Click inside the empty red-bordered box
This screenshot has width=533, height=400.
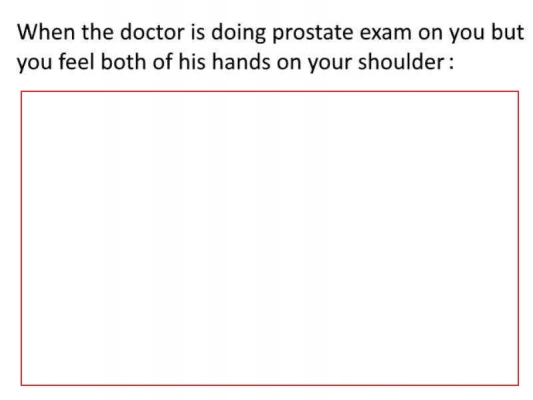pos(270,238)
